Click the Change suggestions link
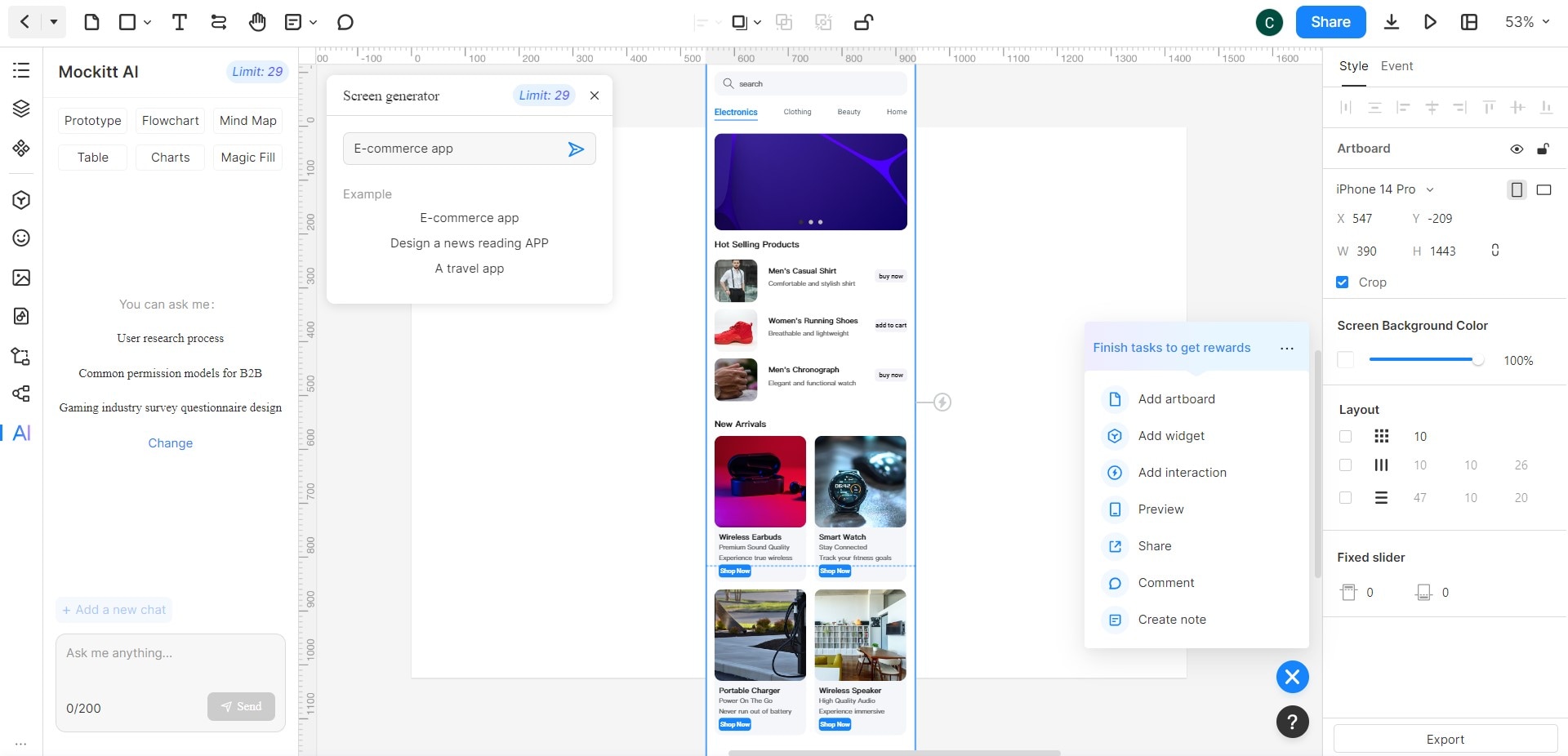 tap(171, 443)
